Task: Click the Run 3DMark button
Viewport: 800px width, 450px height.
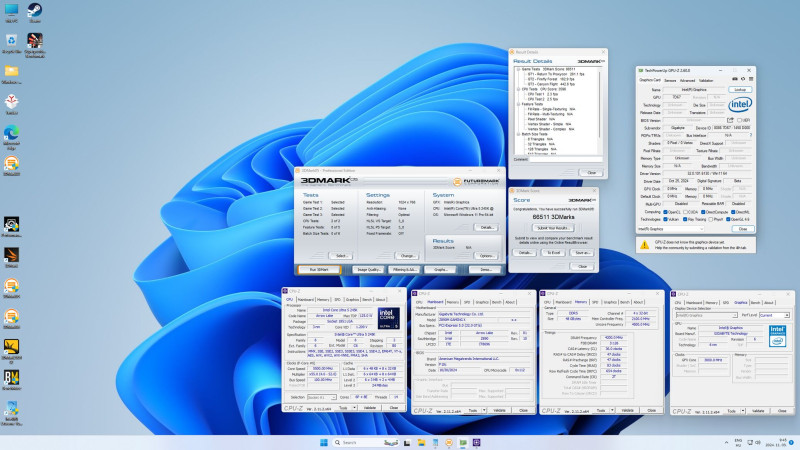Action: point(319,269)
